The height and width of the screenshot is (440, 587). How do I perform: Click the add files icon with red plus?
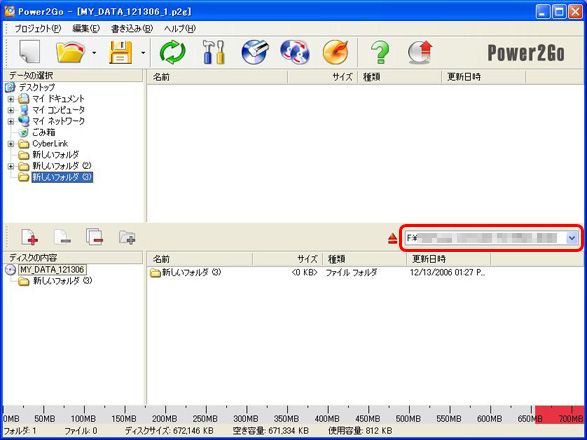tap(30, 237)
